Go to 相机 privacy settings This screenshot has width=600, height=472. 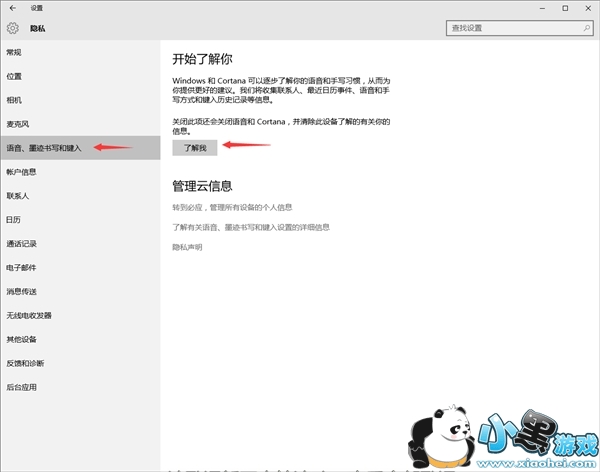(14, 100)
